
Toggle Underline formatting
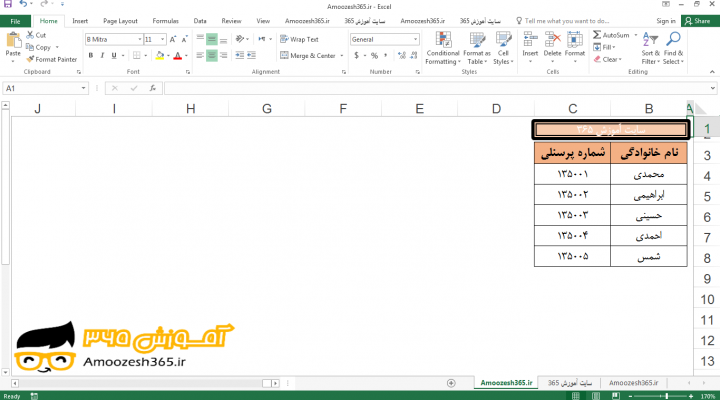(x=114, y=56)
